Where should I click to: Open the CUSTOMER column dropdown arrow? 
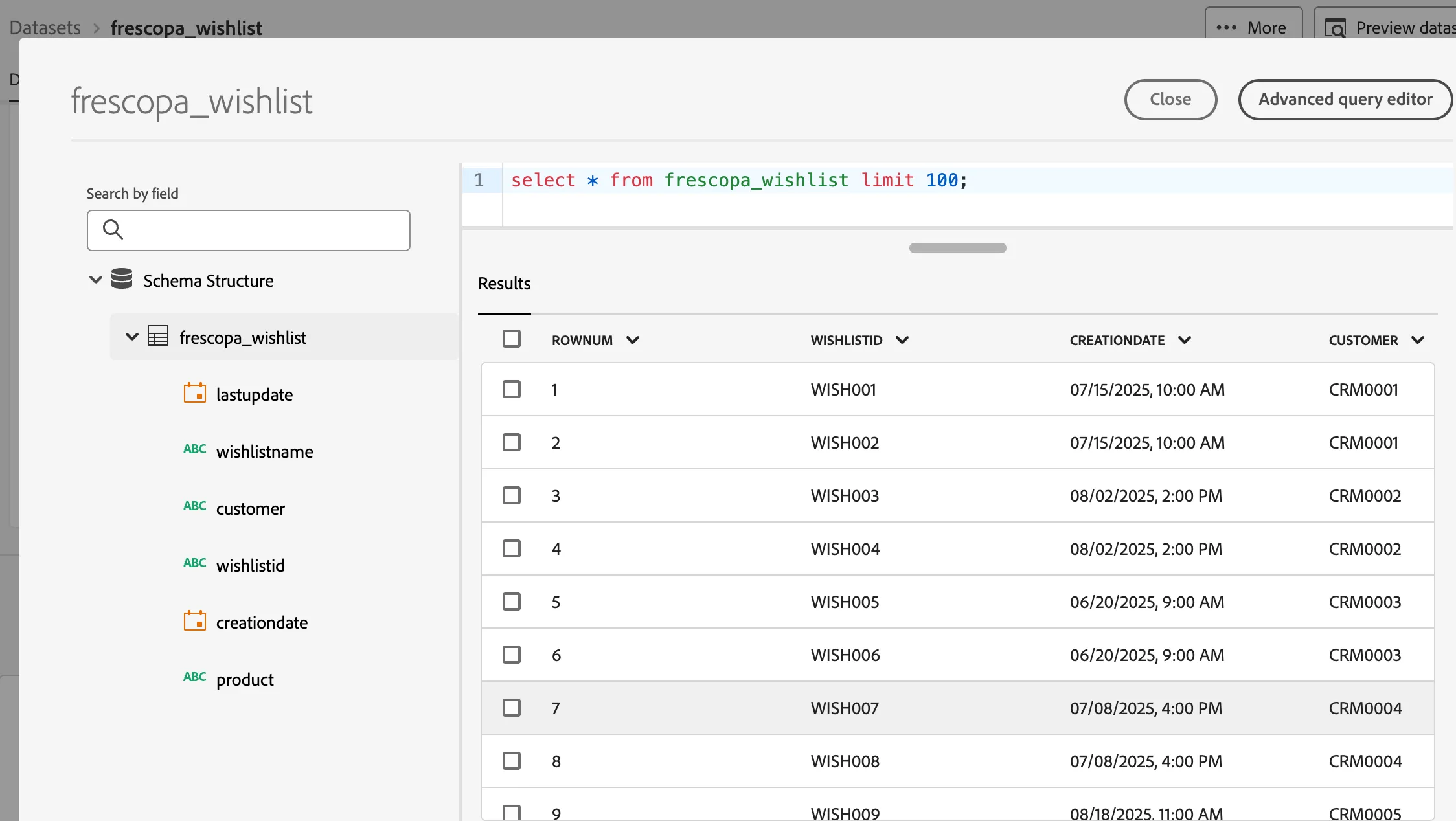pyautogui.click(x=1418, y=341)
